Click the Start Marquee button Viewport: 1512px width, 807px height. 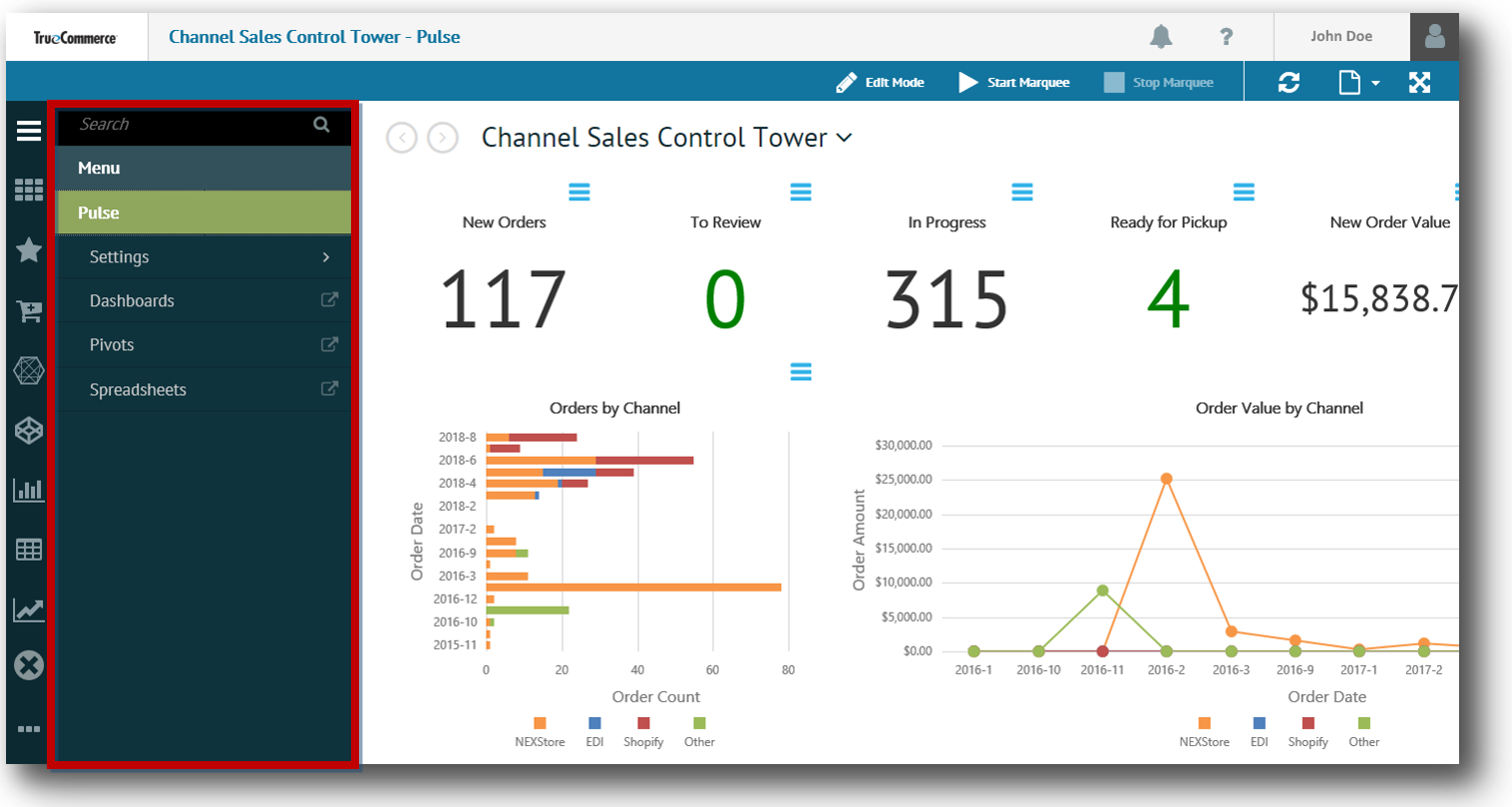click(1014, 83)
